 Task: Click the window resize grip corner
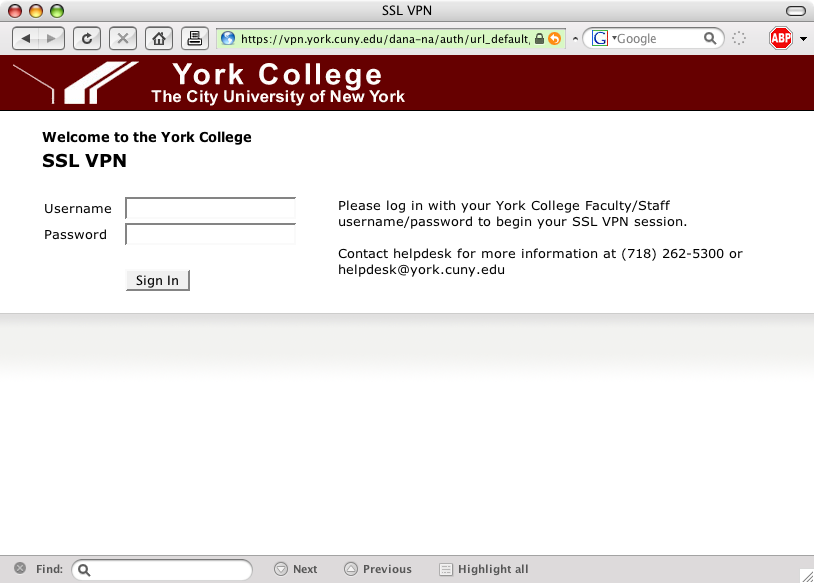807,576
